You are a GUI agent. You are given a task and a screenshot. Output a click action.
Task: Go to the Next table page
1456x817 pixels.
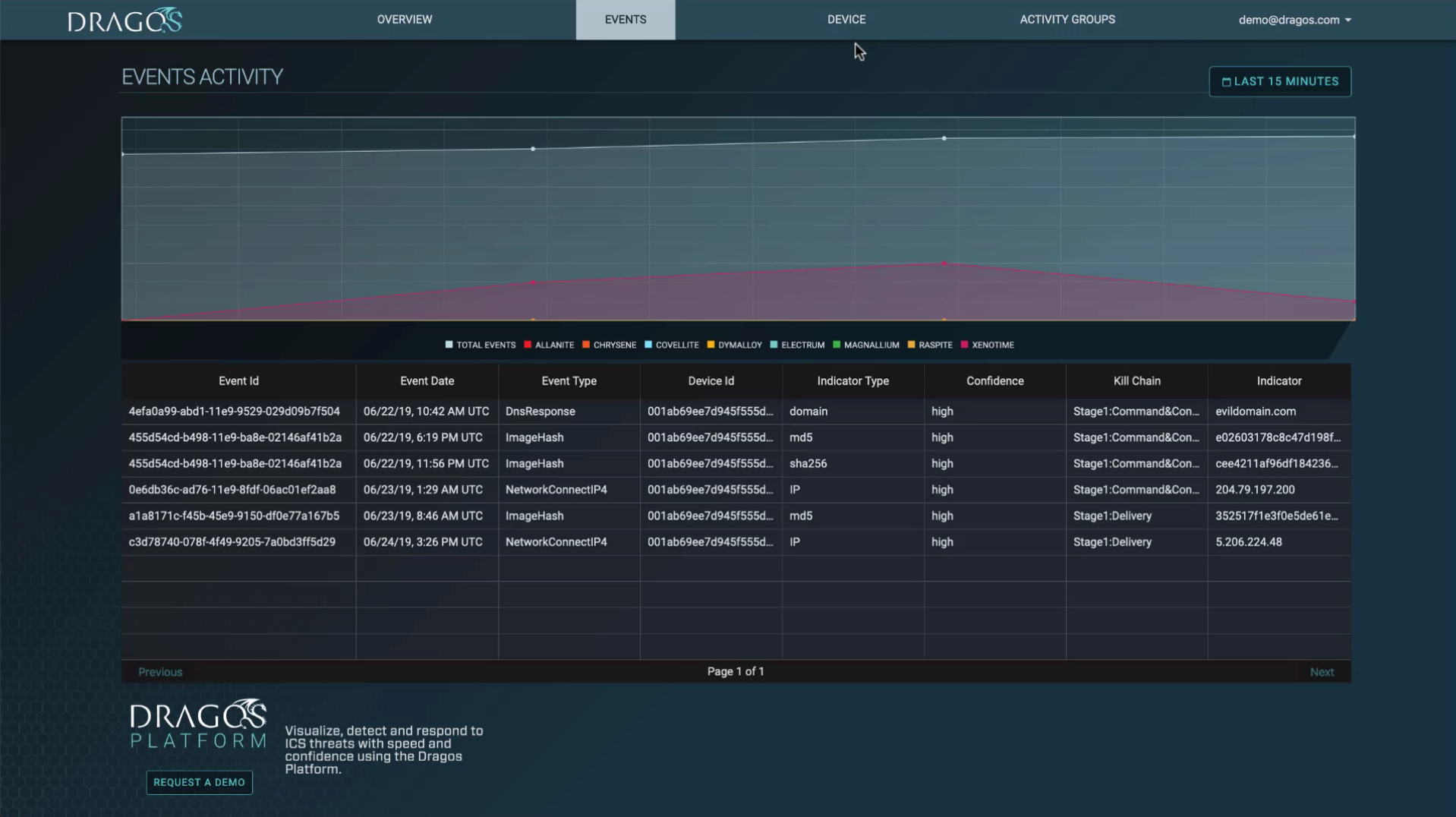tap(1322, 672)
